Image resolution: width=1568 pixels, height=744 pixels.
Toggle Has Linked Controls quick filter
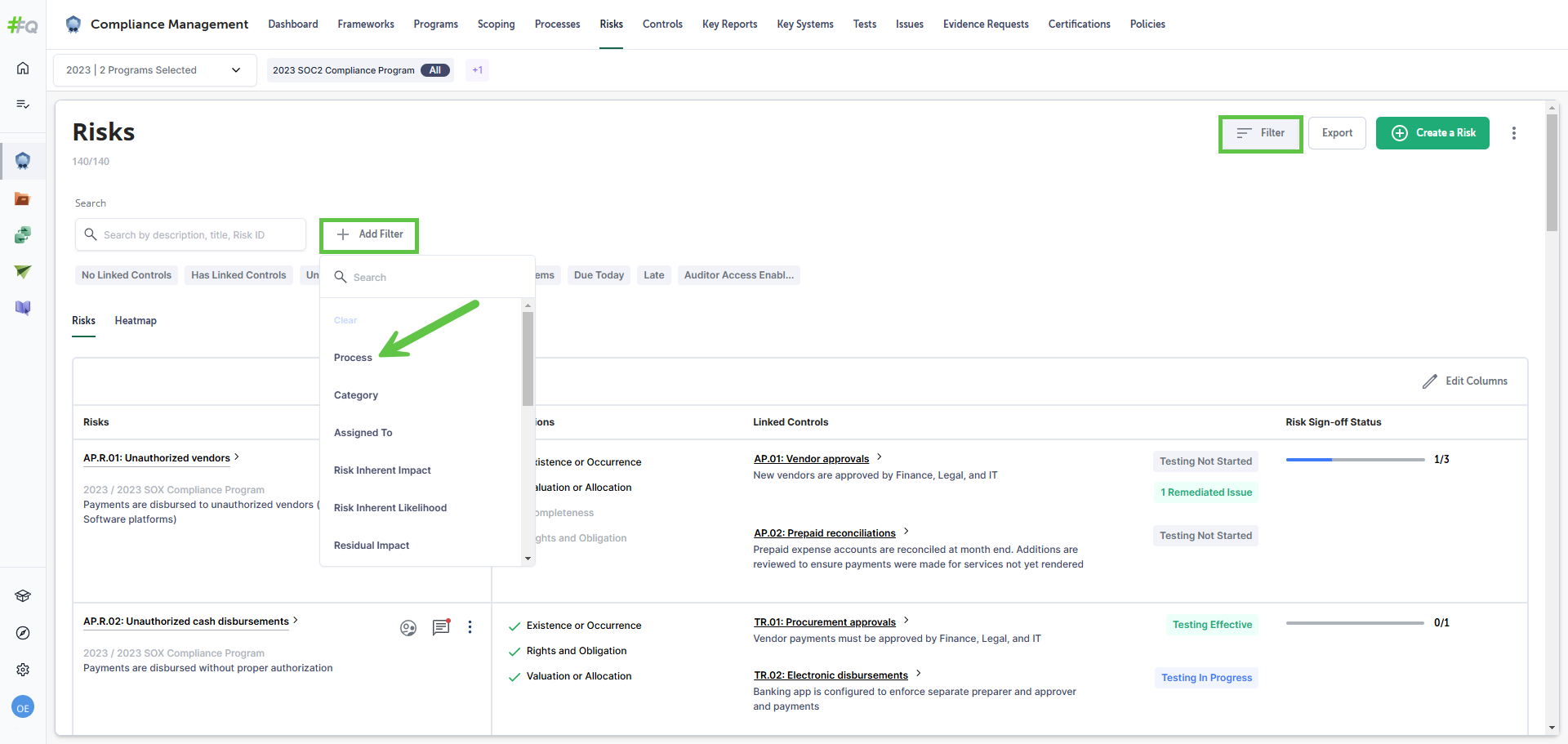click(x=238, y=275)
